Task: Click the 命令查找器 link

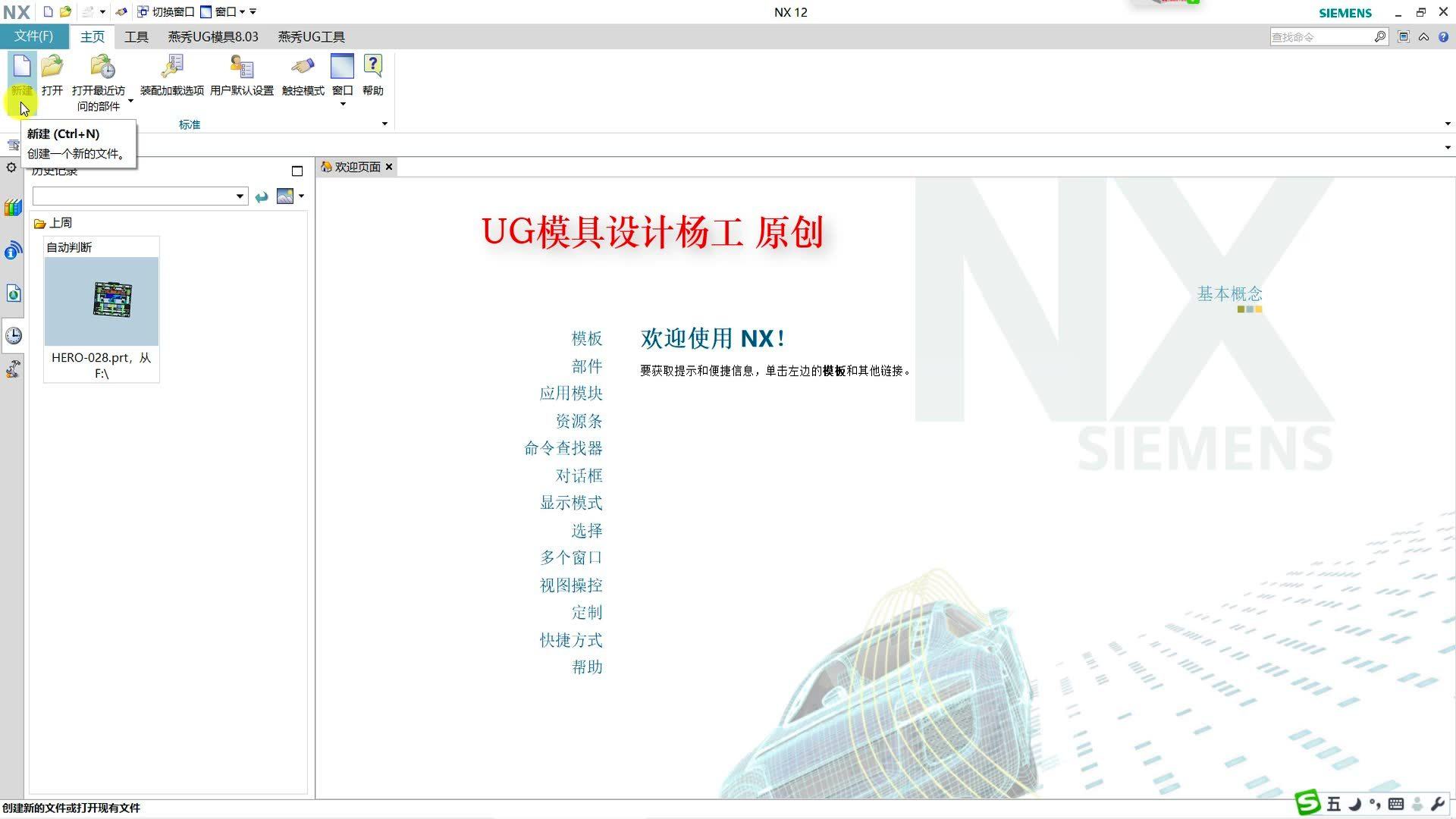Action: [x=563, y=448]
